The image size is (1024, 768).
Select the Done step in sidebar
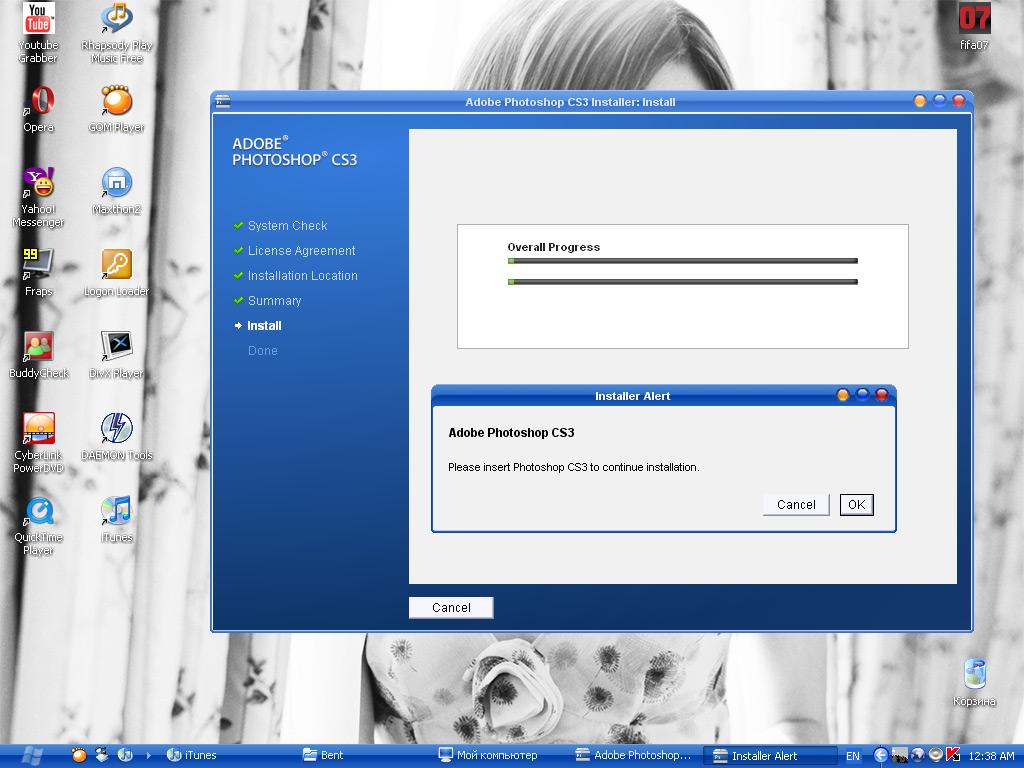[263, 351]
